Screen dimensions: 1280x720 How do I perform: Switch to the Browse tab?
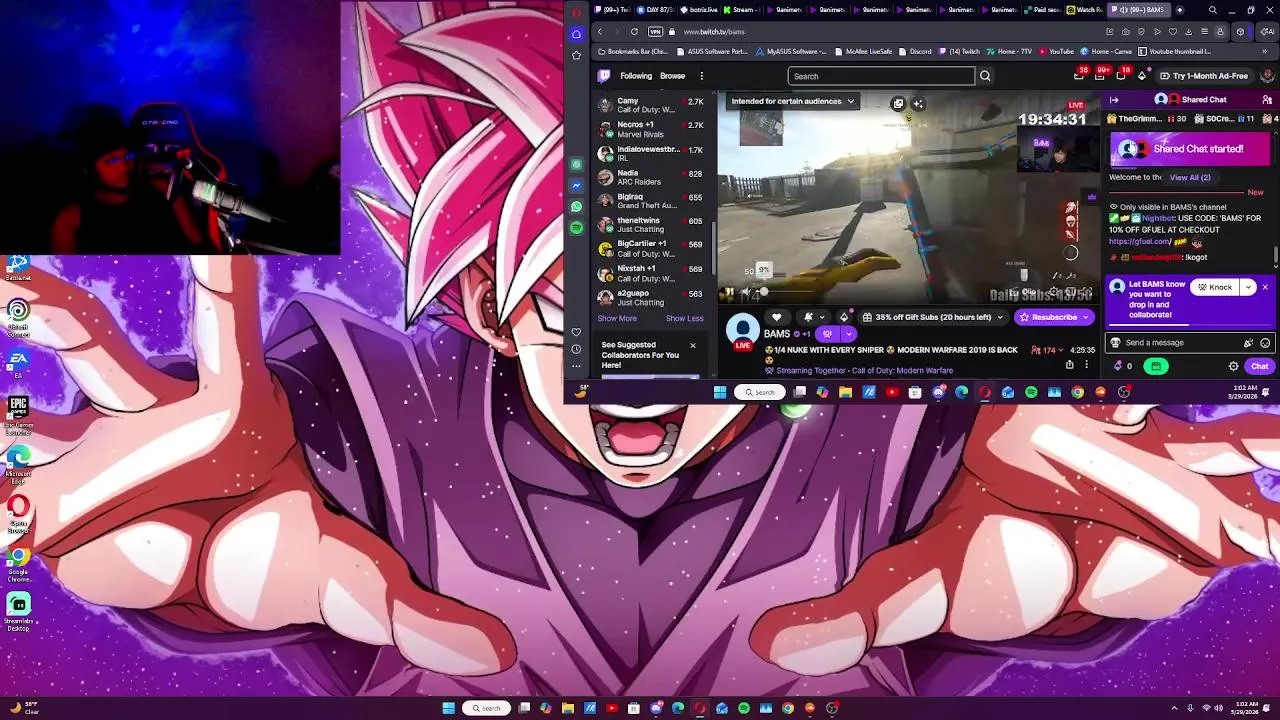672,76
